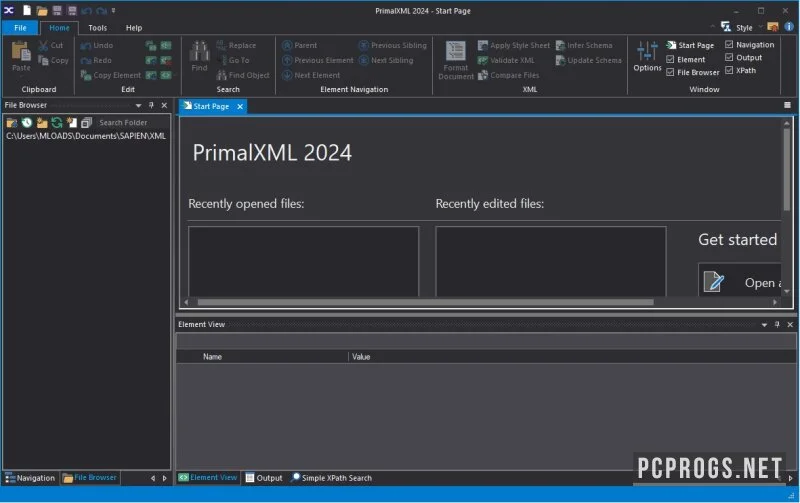Click the first folder icon in File Browser toolbar
The width and height of the screenshot is (800, 503).
click(x=12, y=122)
